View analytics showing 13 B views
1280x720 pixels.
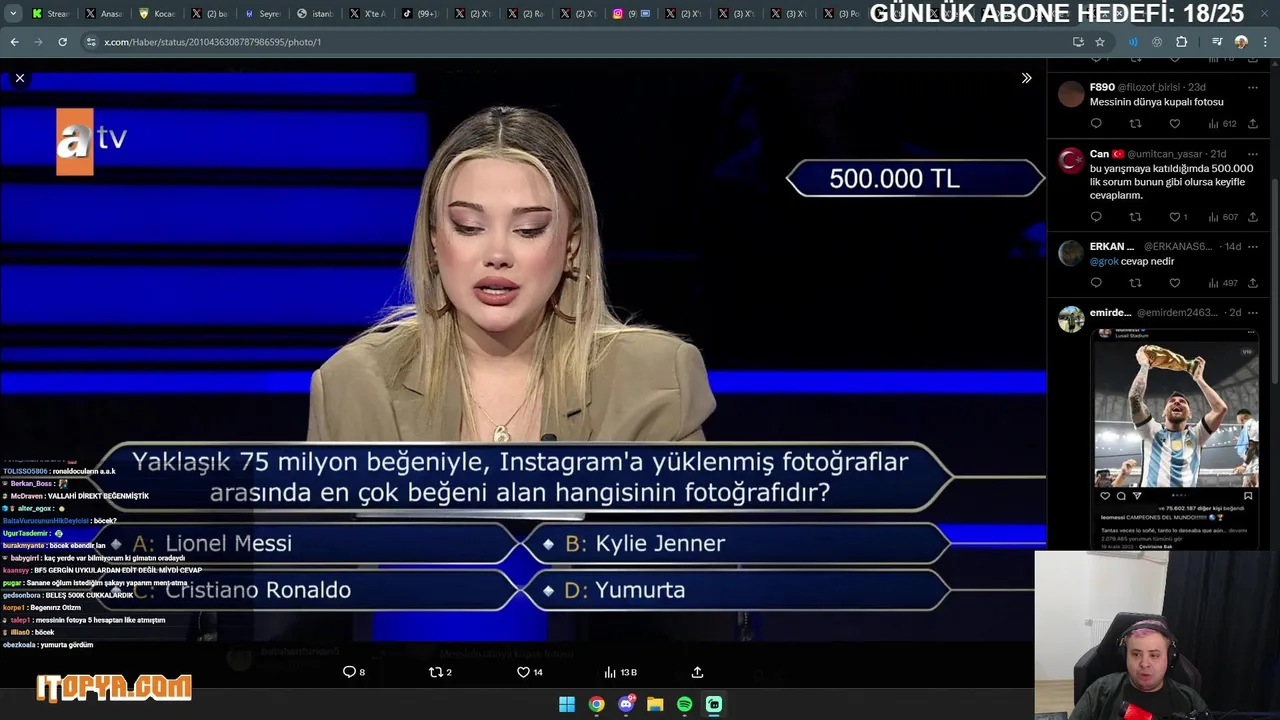[620, 672]
